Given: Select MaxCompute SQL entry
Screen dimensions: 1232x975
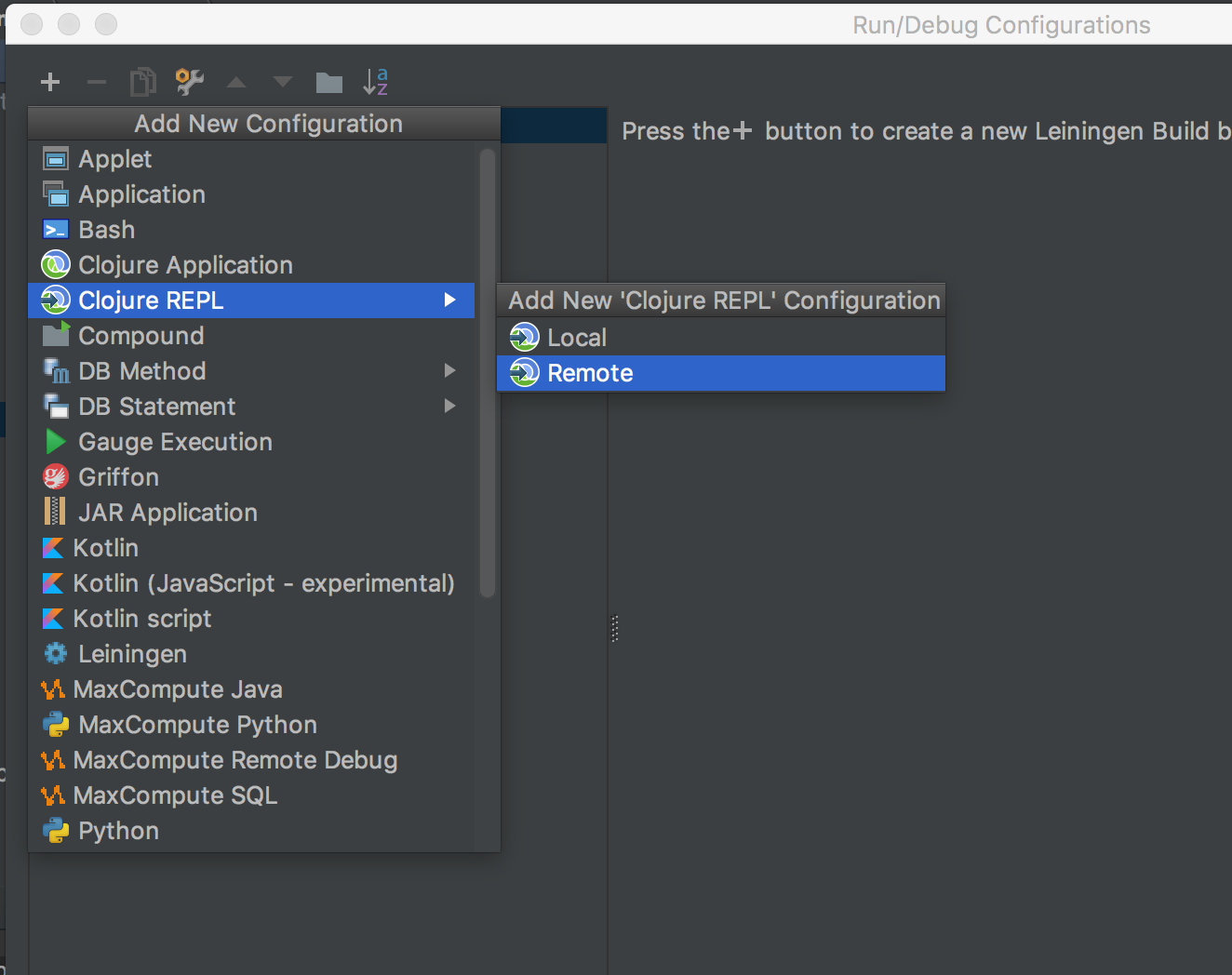Looking at the screenshot, I should (251, 795).
